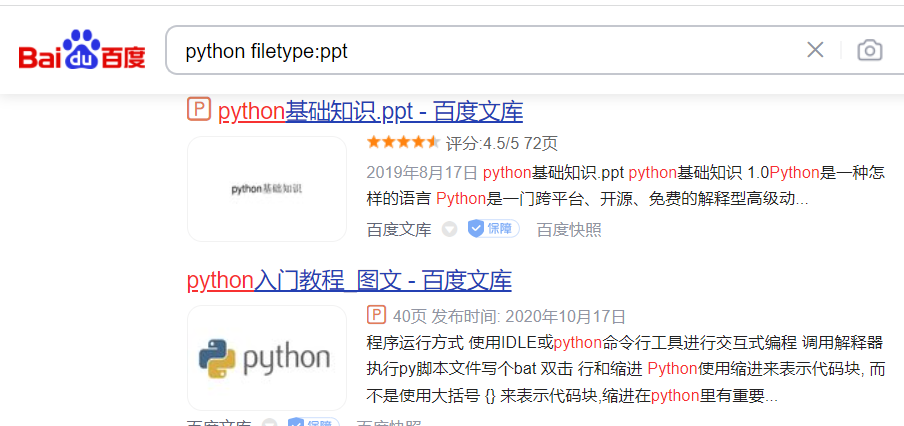
Task: Clear the search query with X icon
Action: (815, 50)
